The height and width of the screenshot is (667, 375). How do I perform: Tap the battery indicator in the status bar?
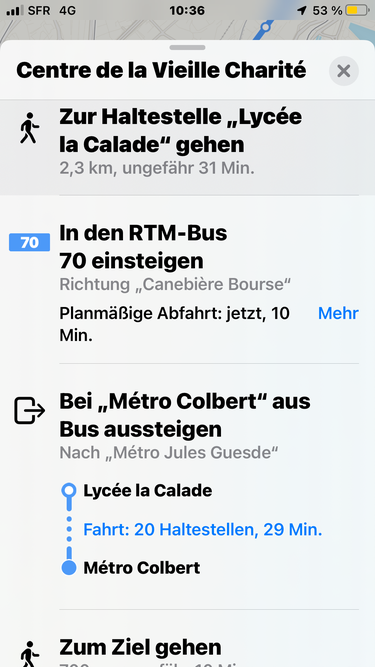(357, 11)
